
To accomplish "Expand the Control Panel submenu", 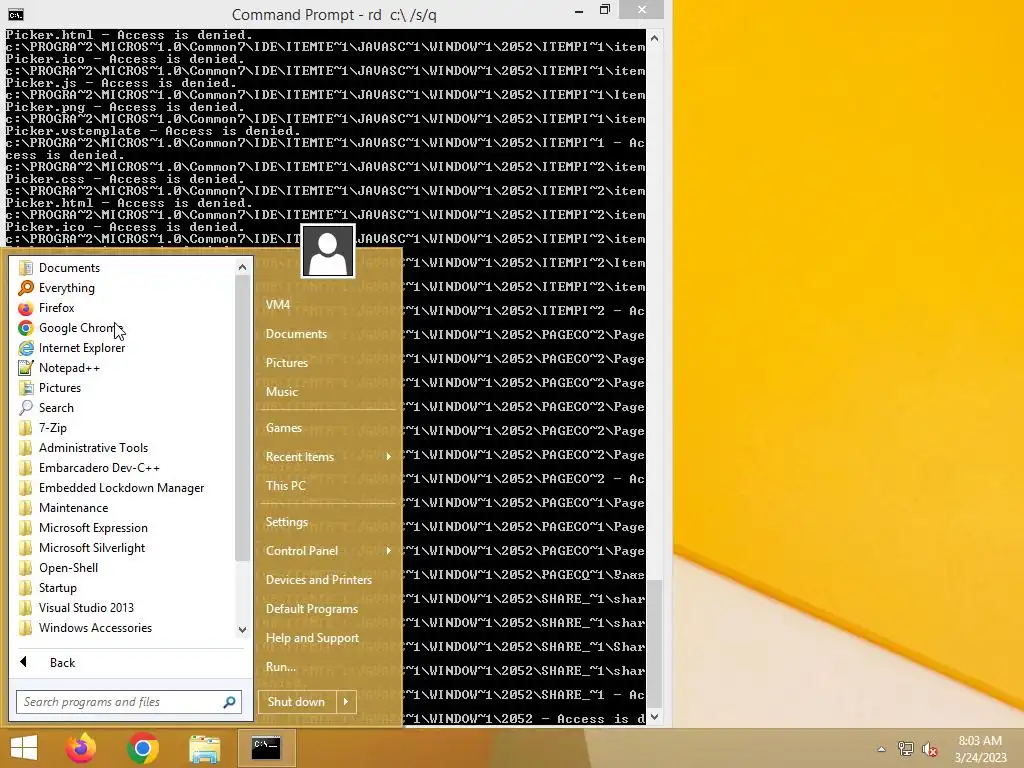I will (328, 551).
